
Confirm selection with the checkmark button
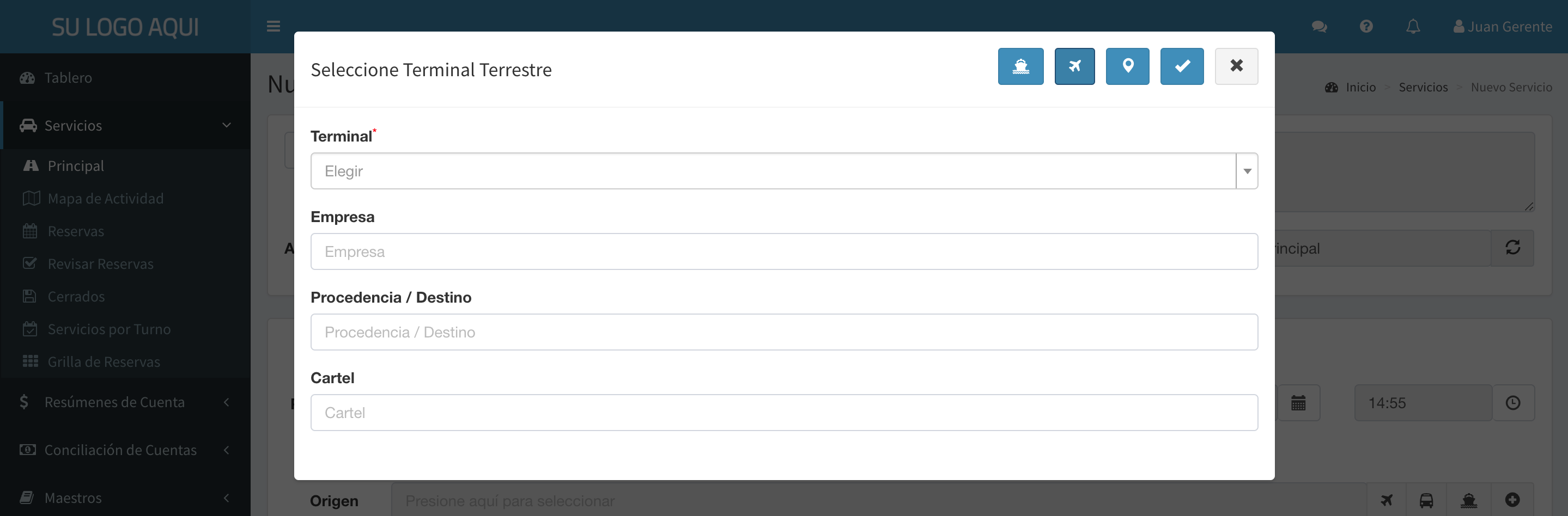1182,66
